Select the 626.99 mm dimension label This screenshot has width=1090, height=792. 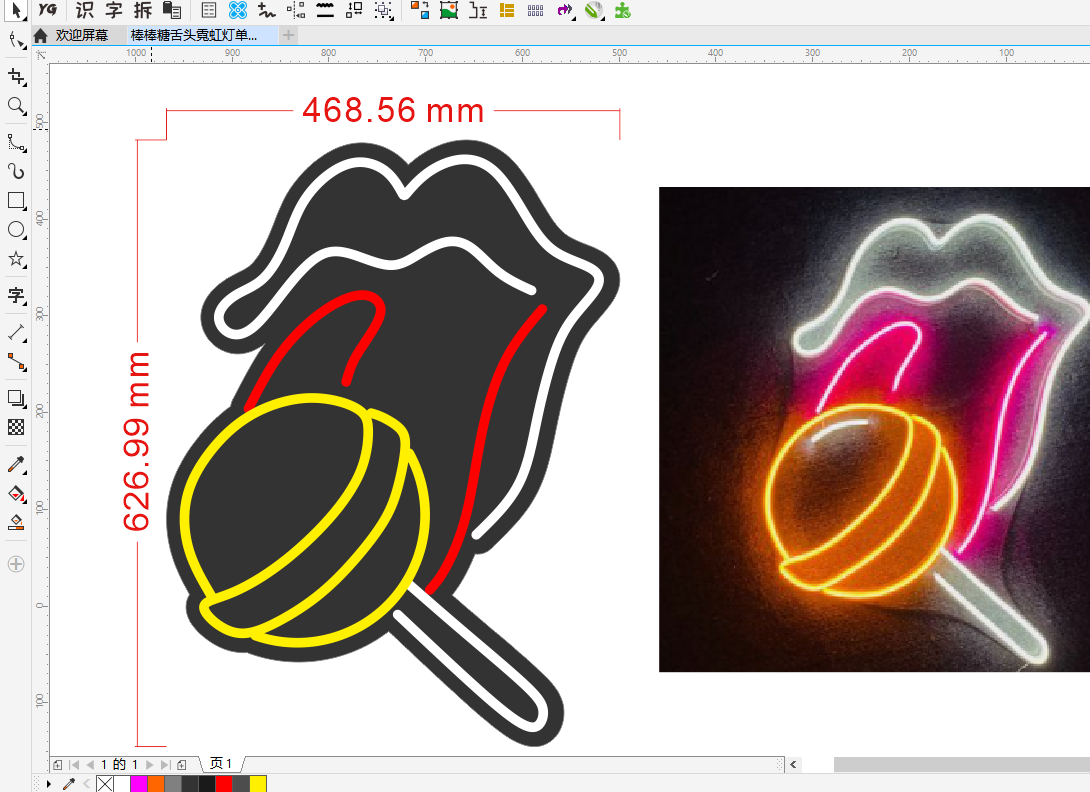pos(136,441)
